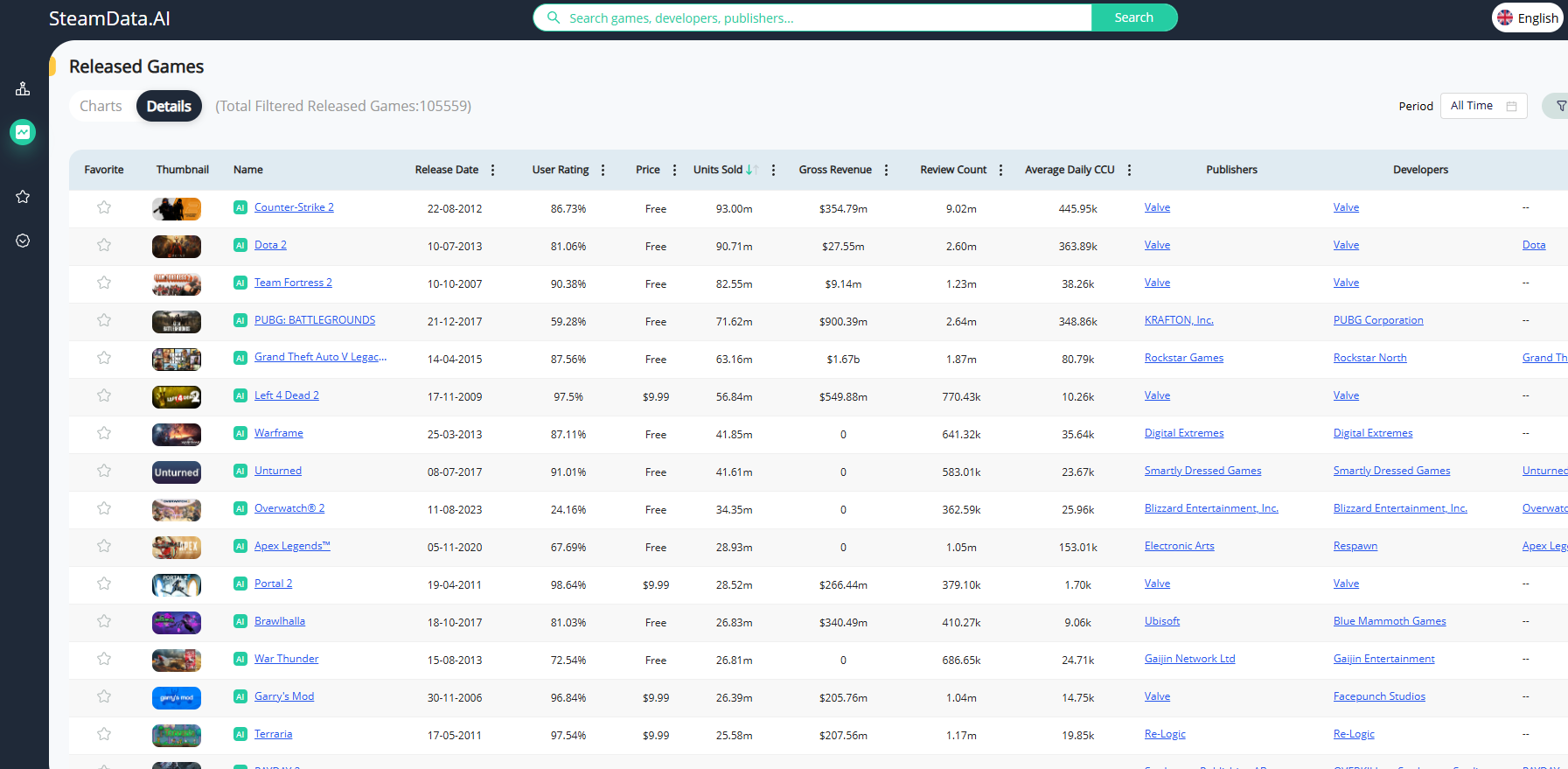The image size is (1568, 769).
Task: Open Average Daily CCU column menu
Action: pos(1129,170)
